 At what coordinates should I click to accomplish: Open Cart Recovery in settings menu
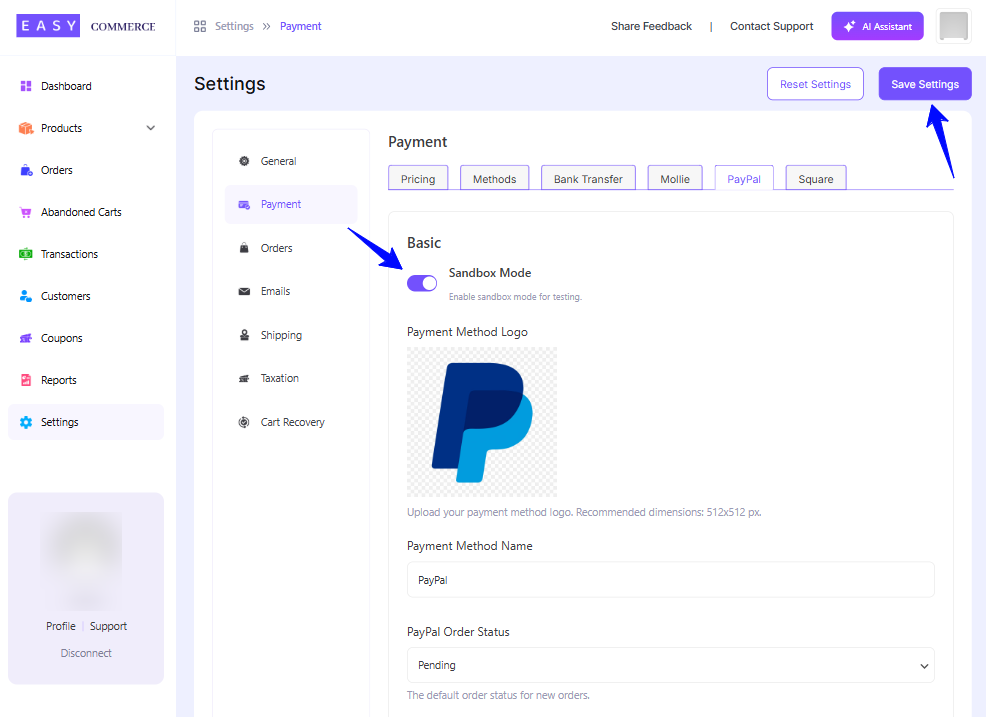(x=291, y=422)
